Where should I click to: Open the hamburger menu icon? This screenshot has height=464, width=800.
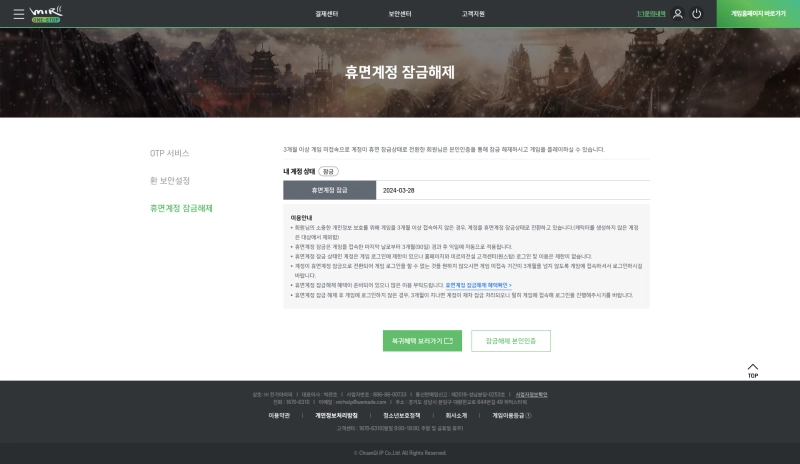coord(18,14)
